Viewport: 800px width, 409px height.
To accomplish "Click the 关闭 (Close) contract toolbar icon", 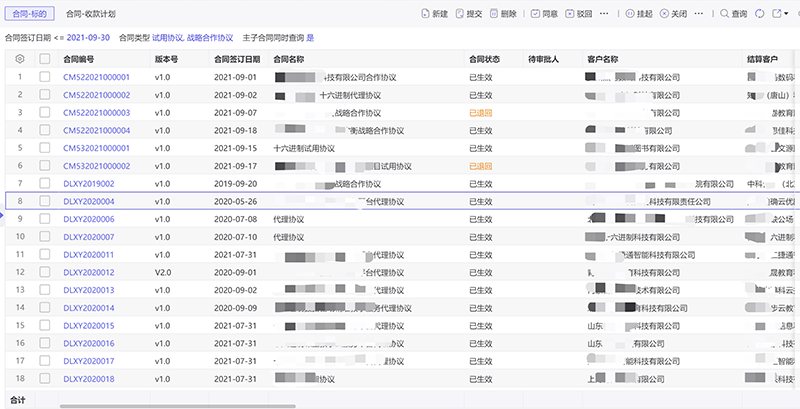I will [665, 14].
